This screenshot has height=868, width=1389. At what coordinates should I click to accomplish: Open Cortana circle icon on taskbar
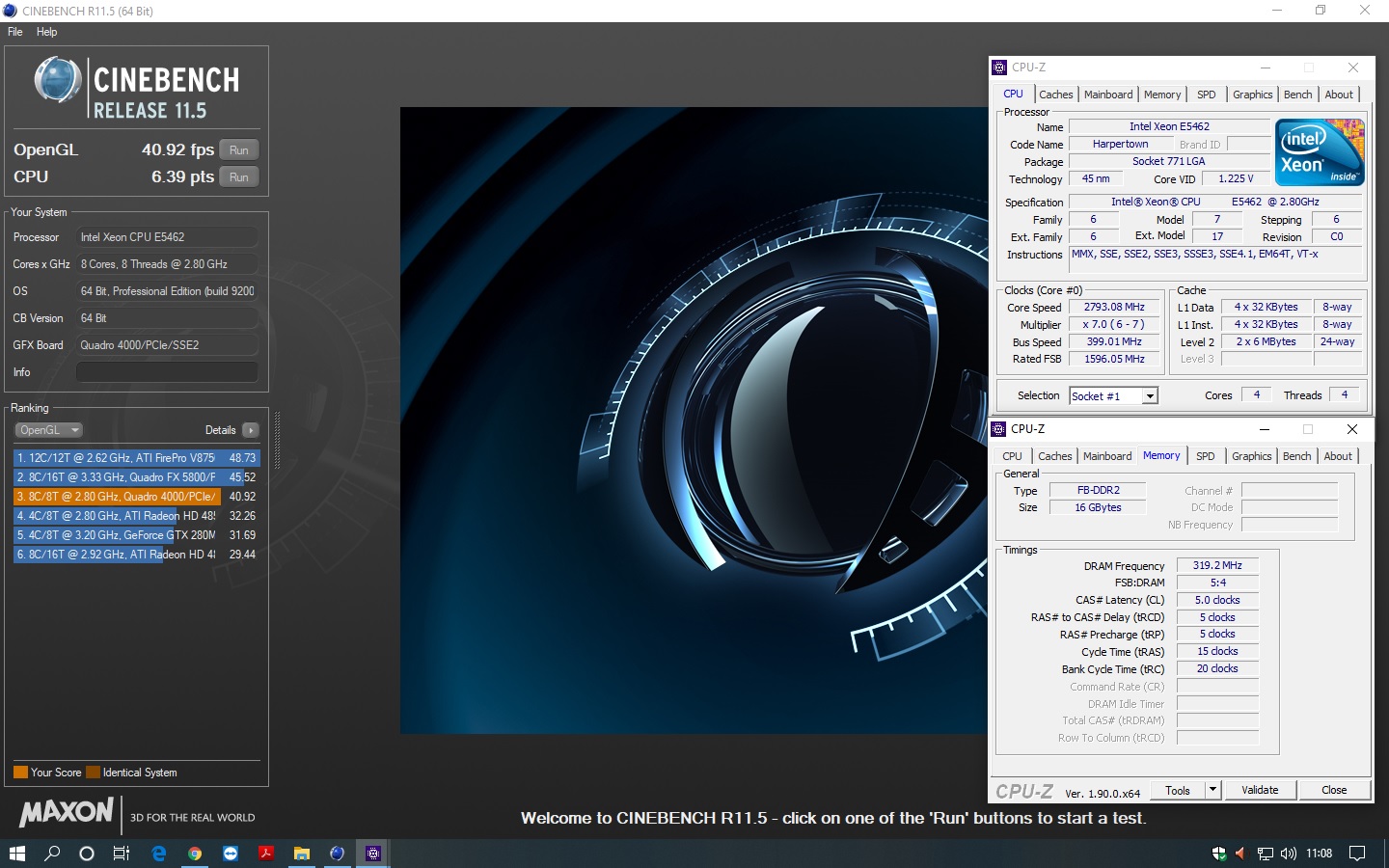click(87, 854)
